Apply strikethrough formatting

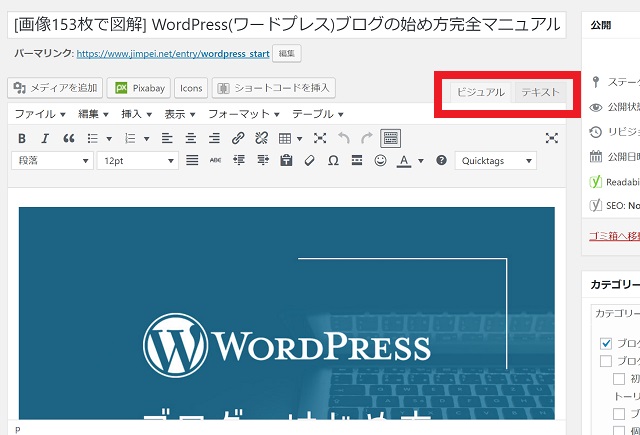pos(216,160)
